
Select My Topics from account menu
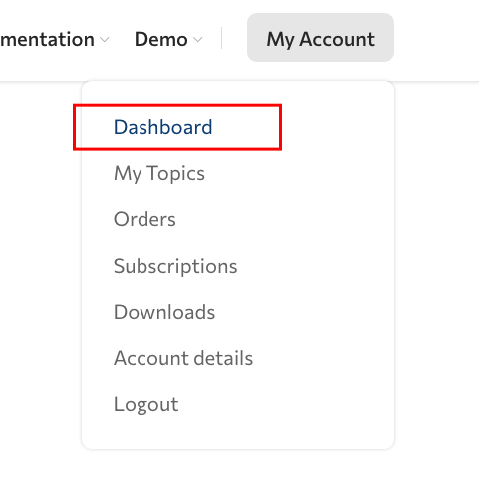(159, 173)
